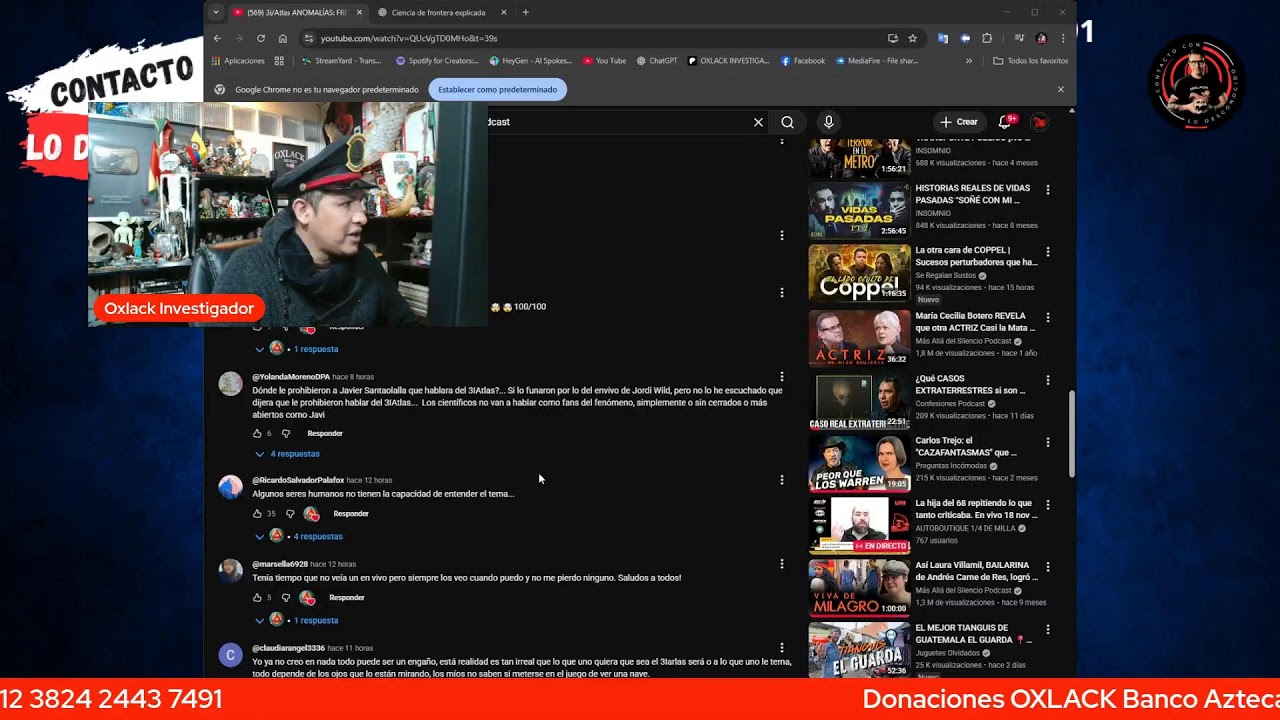Start voice search with microphone icon
The image size is (1280, 720).
[828, 122]
